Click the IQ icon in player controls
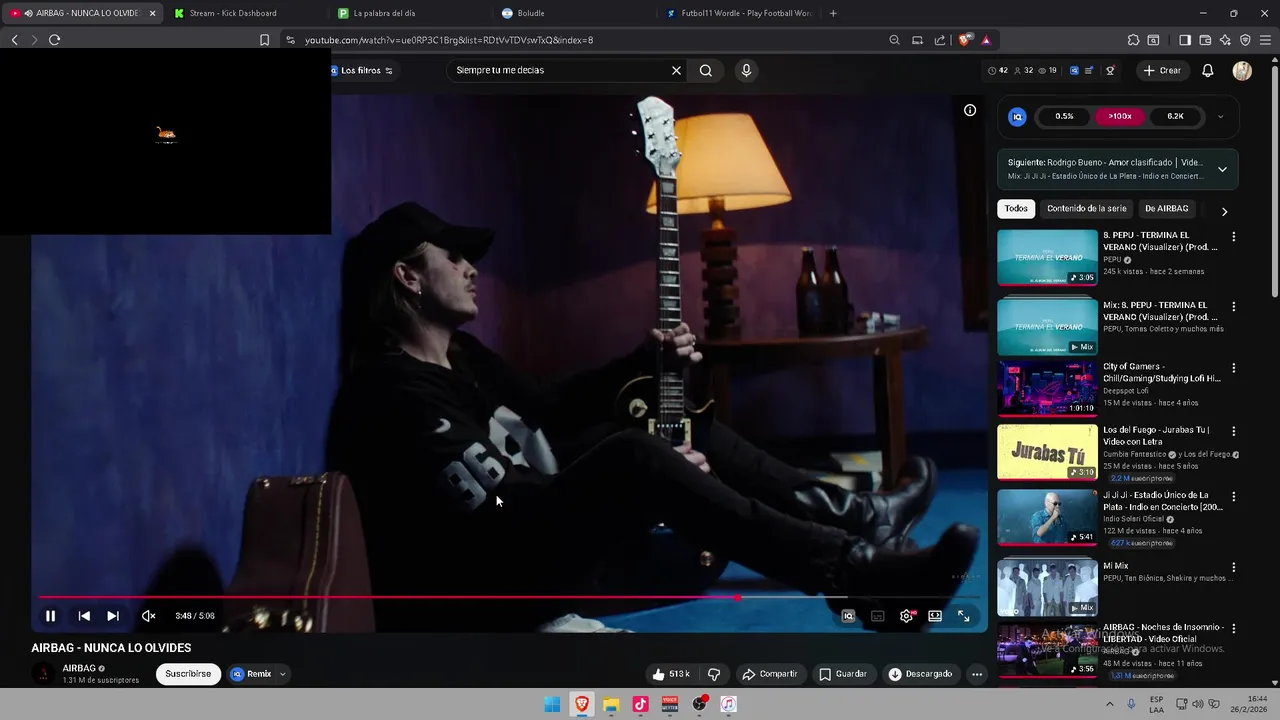This screenshot has height=720, width=1280. click(x=848, y=616)
